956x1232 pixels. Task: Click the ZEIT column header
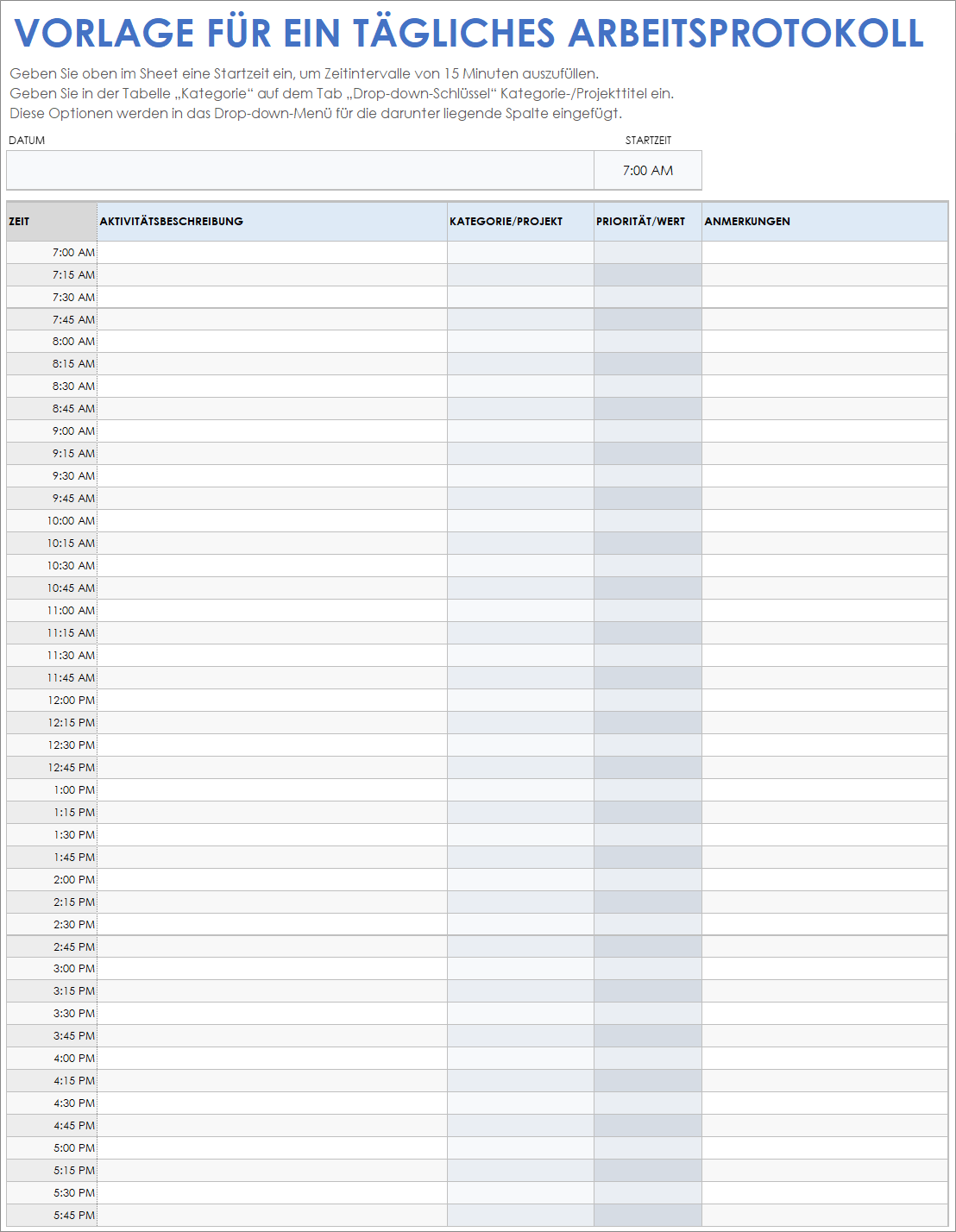(x=51, y=222)
